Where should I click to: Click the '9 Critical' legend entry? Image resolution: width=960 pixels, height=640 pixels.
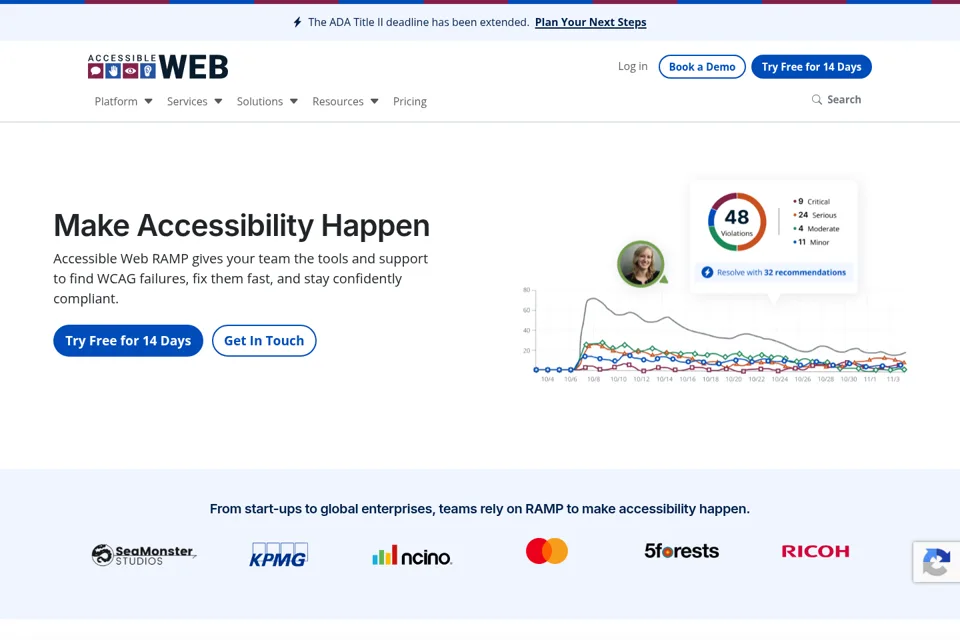click(x=812, y=201)
